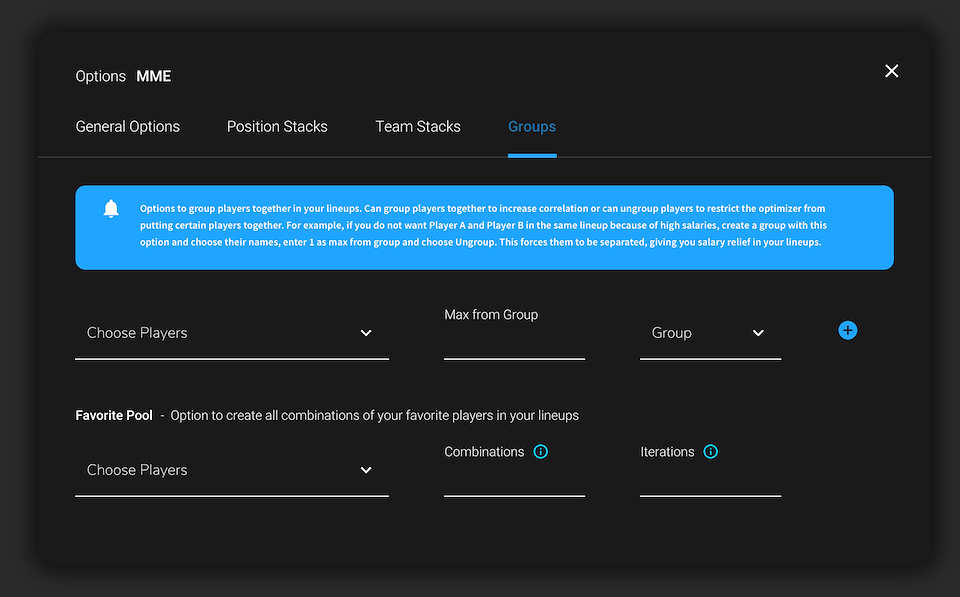Switch to the General Options tab

click(127, 127)
